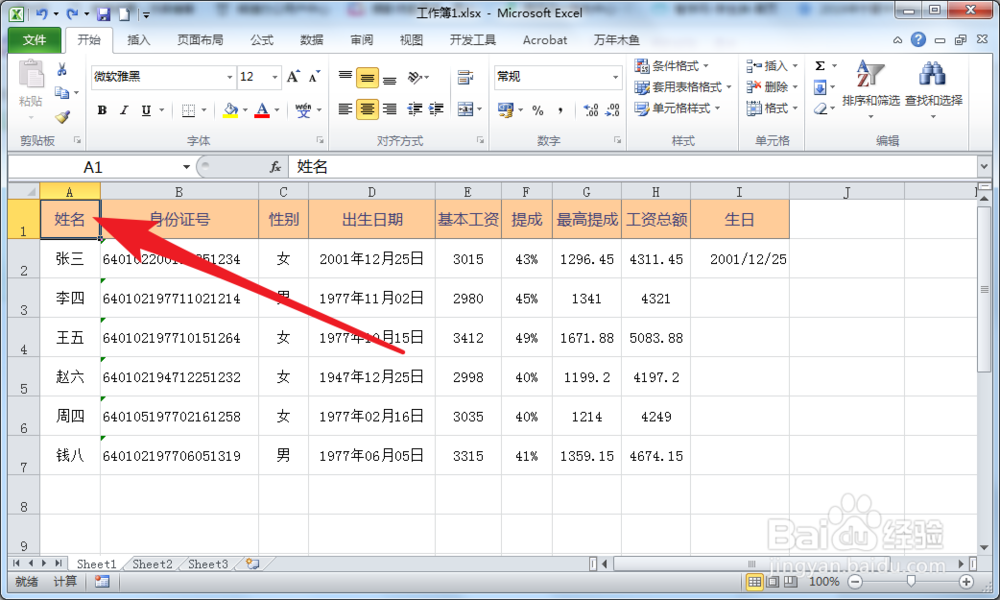The height and width of the screenshot is (600, 1000).
Task: Toggle top vertical alignment
Action: point(345,77)
